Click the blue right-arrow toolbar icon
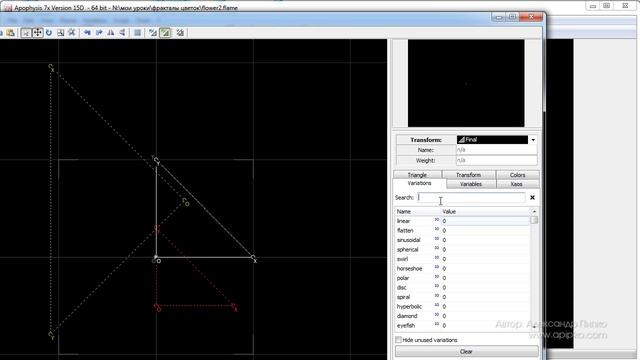Screen dimensions: 640x360 [x=99, y=33]
